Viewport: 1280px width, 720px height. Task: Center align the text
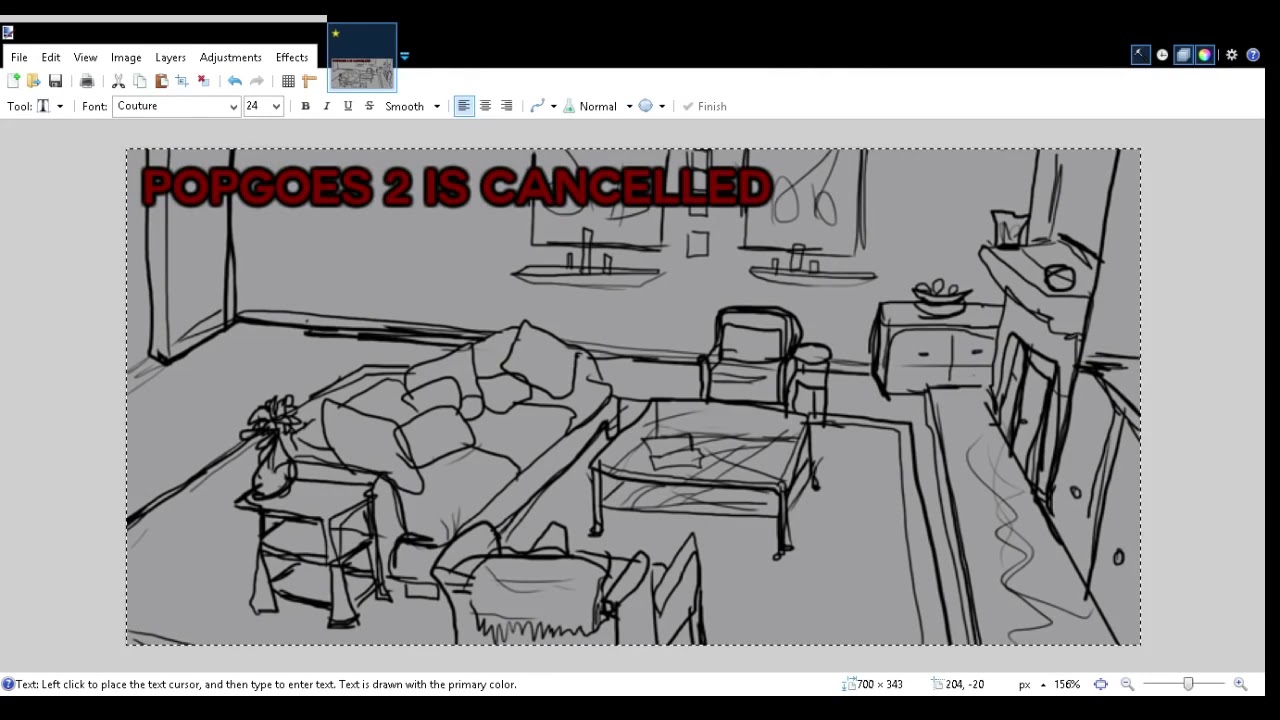[485, 106]
